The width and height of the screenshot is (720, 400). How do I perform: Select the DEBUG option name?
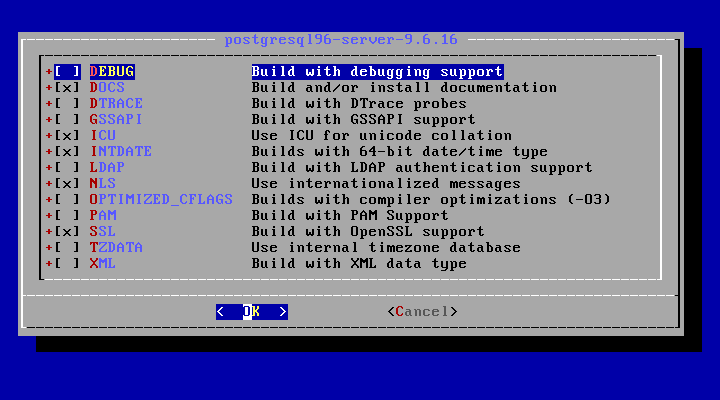[x=112, y=72]
